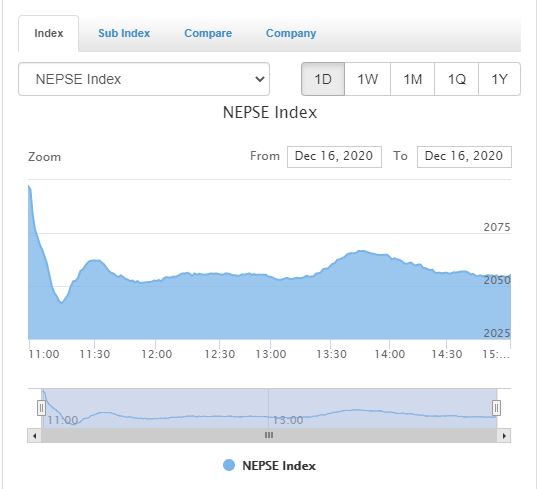The height and width of the screenshot is (489, 537).
Task: Select the 1D time range
Action: (x=323, y=79)
